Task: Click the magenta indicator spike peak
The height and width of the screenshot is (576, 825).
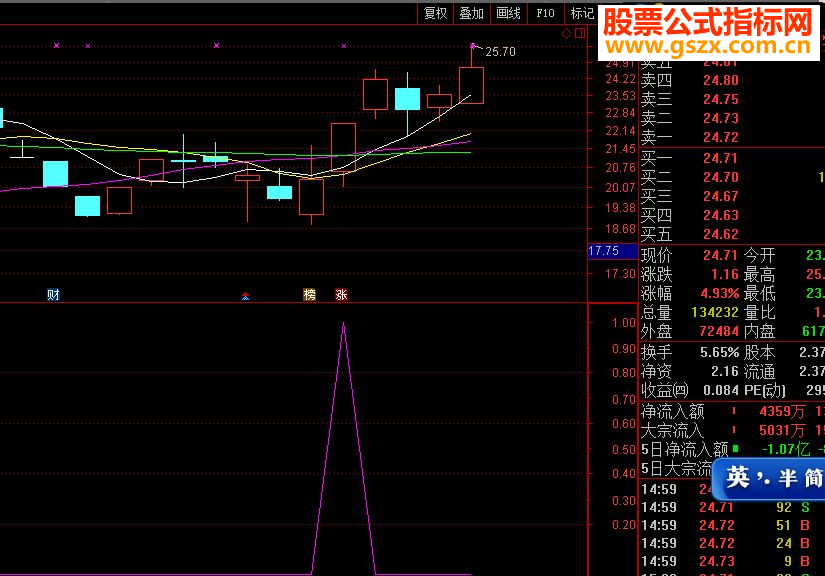Action: pyautogui.click(x=344, y=324)
